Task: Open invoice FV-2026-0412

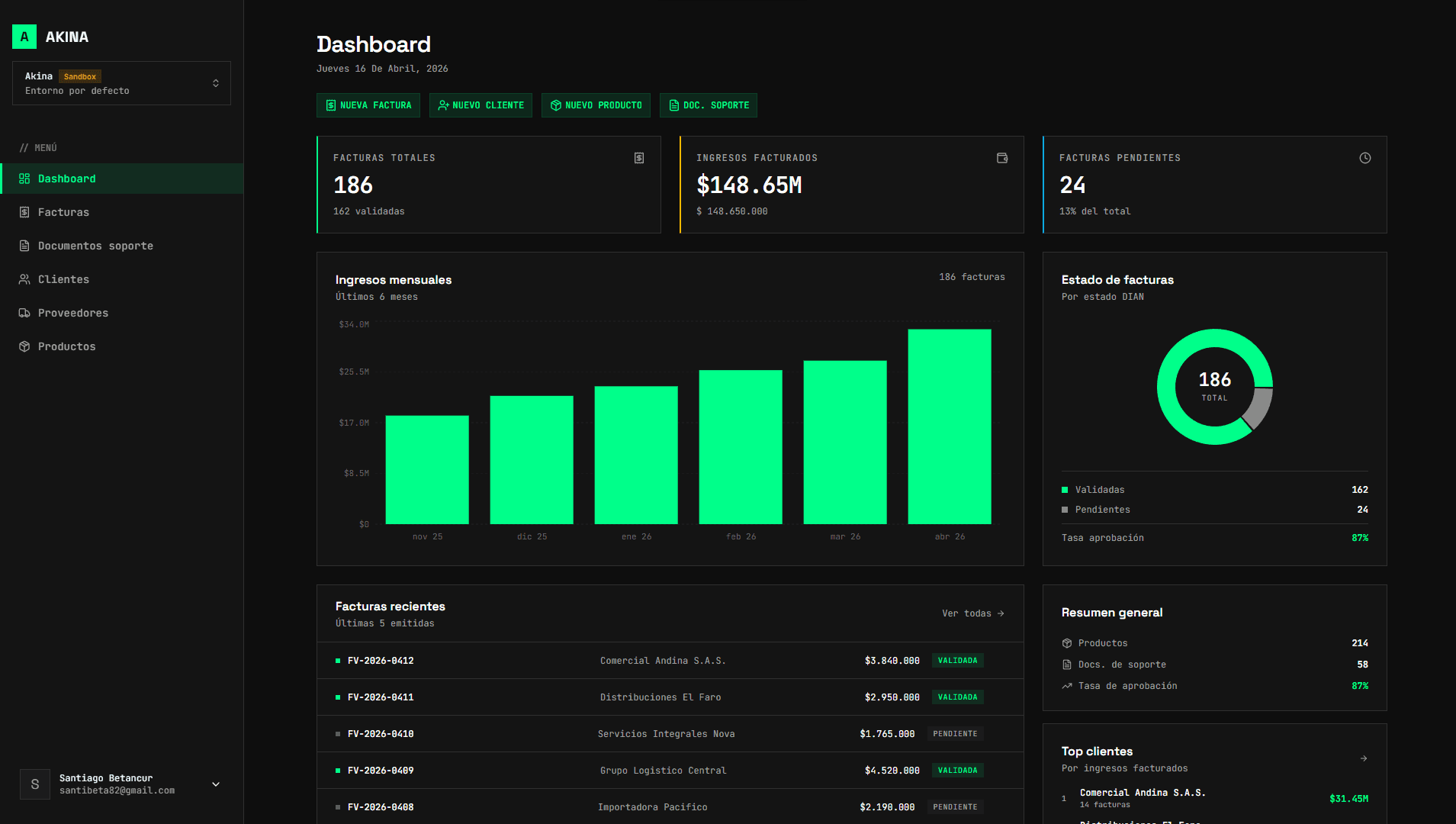Action: point(670,661)
